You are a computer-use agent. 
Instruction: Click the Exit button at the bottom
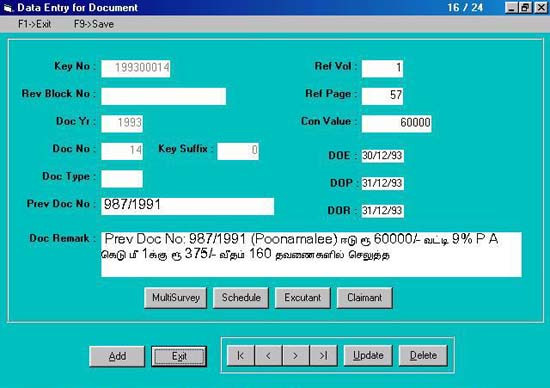tap(179, 356)
